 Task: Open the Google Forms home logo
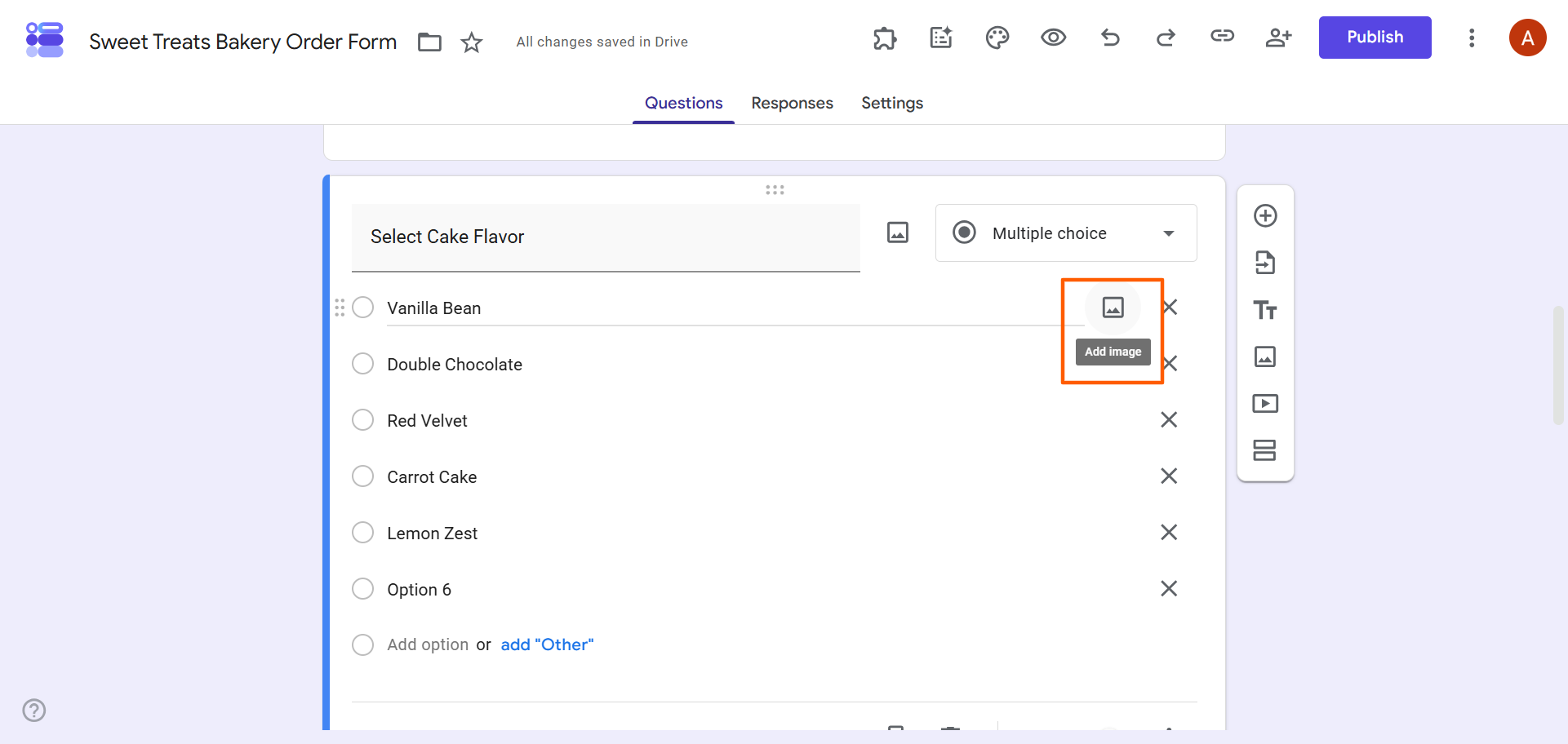pos(45,40)
